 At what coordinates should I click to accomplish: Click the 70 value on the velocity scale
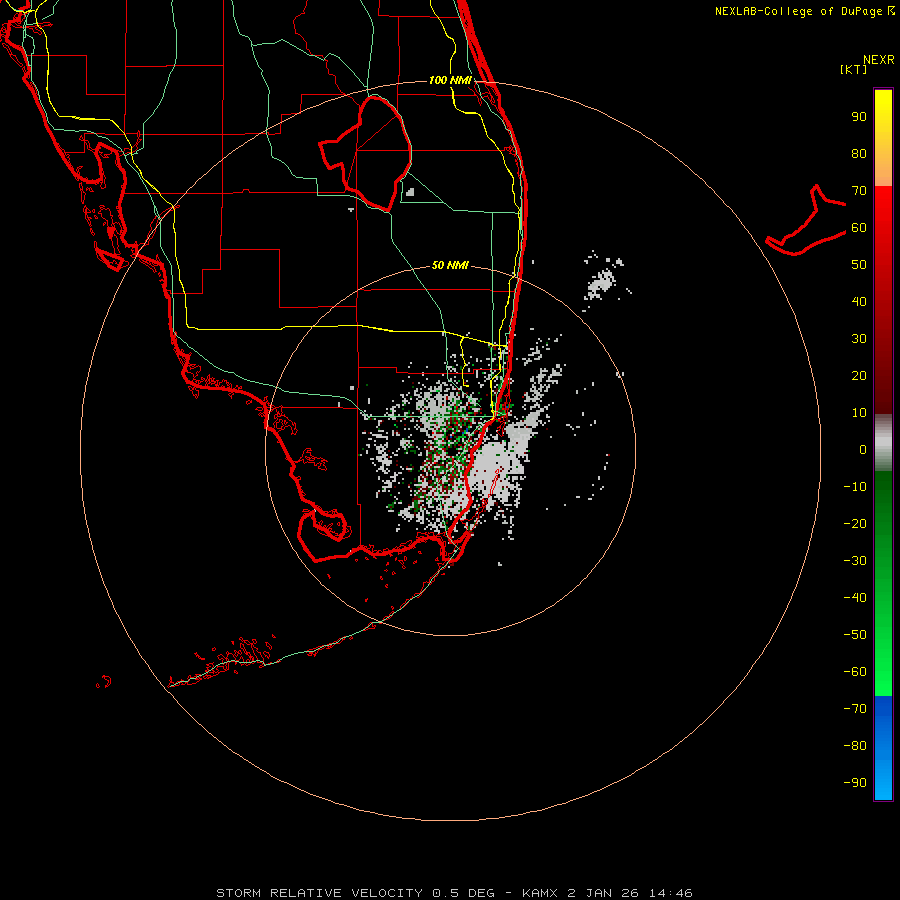tap(859, 191)
